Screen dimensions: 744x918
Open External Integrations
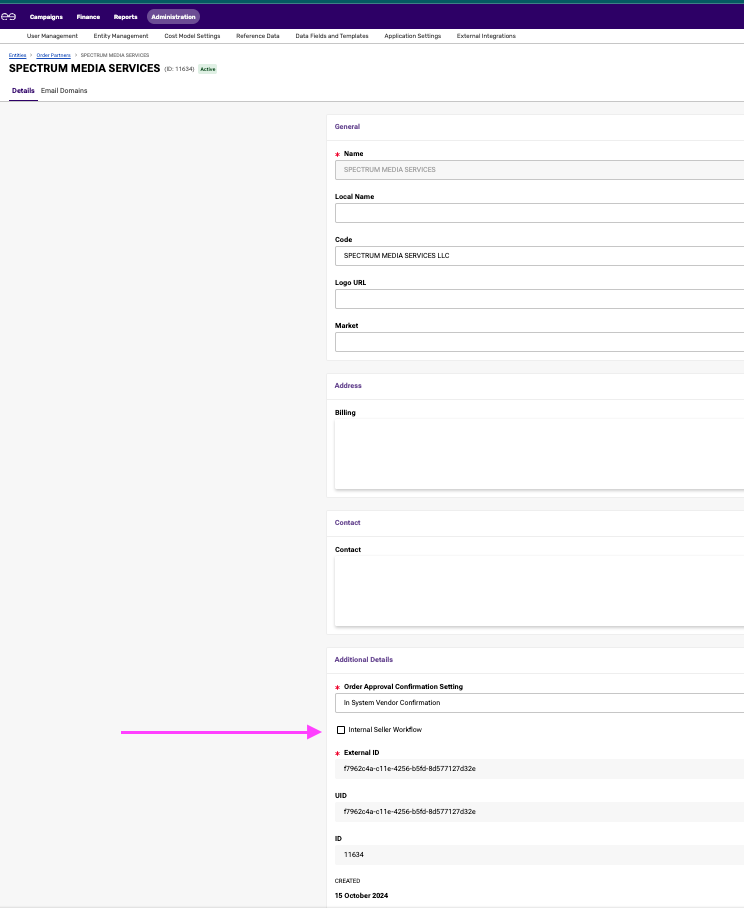486,36
